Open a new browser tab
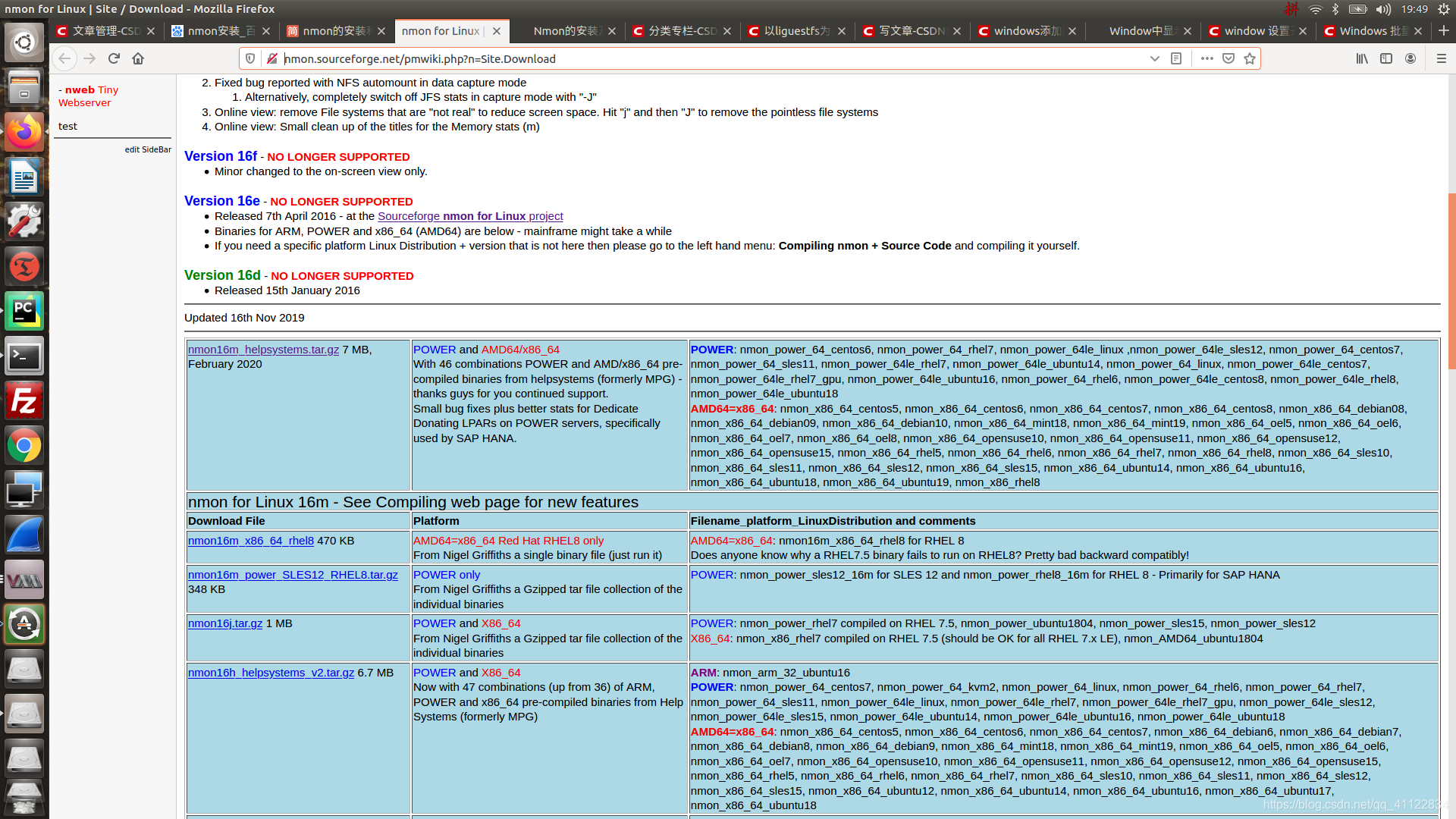This screenshot has width=1456, height=819. [1444, 30]
